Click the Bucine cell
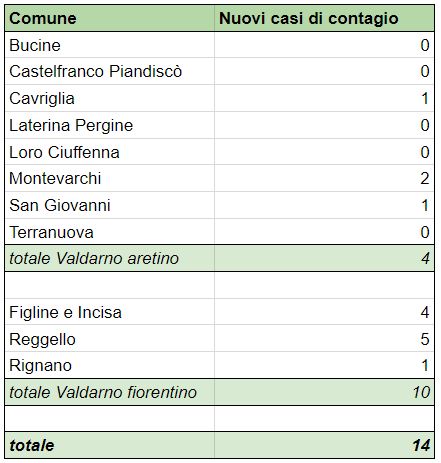441x463 pixels. (110, 45)
